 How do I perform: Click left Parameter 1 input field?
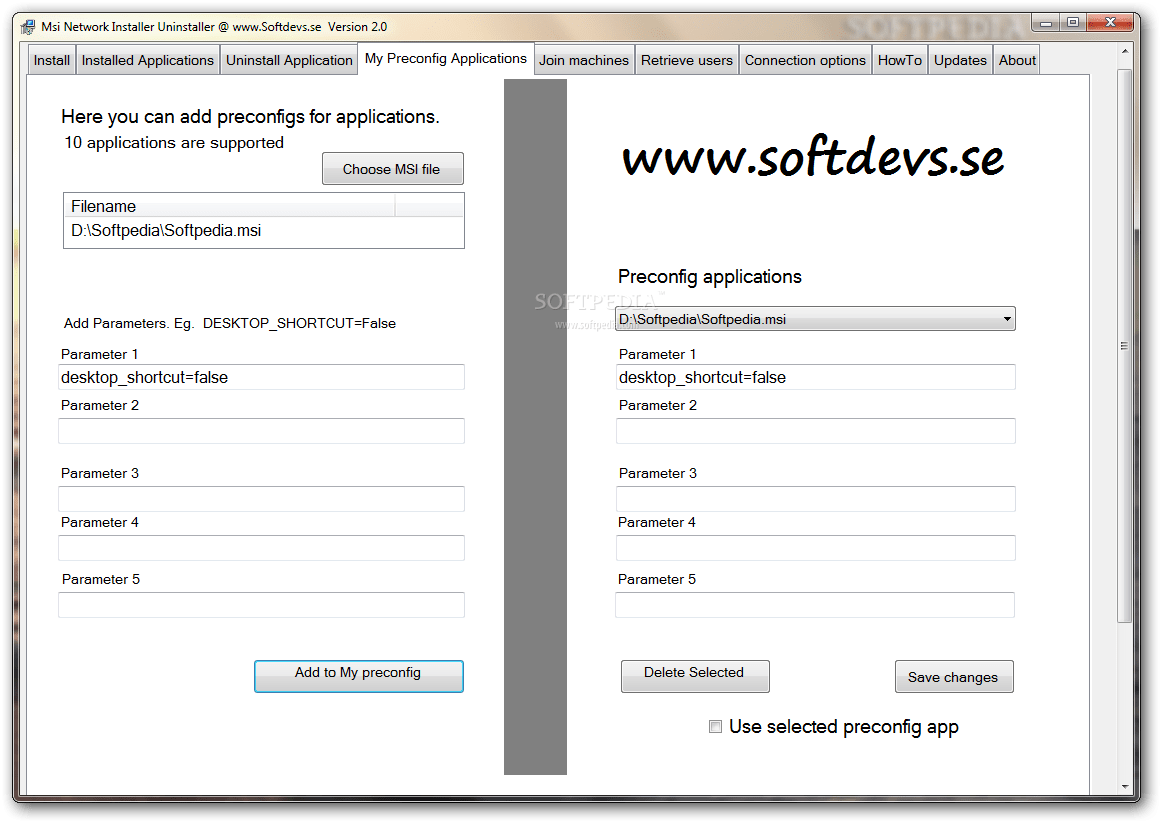[261, 377]
